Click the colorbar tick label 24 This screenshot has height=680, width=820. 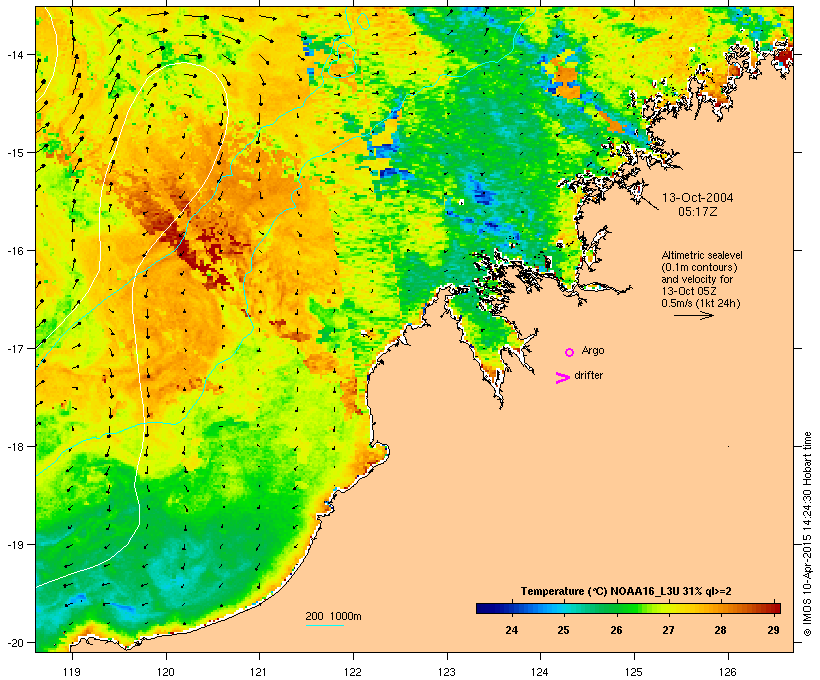tap(512, 630)
